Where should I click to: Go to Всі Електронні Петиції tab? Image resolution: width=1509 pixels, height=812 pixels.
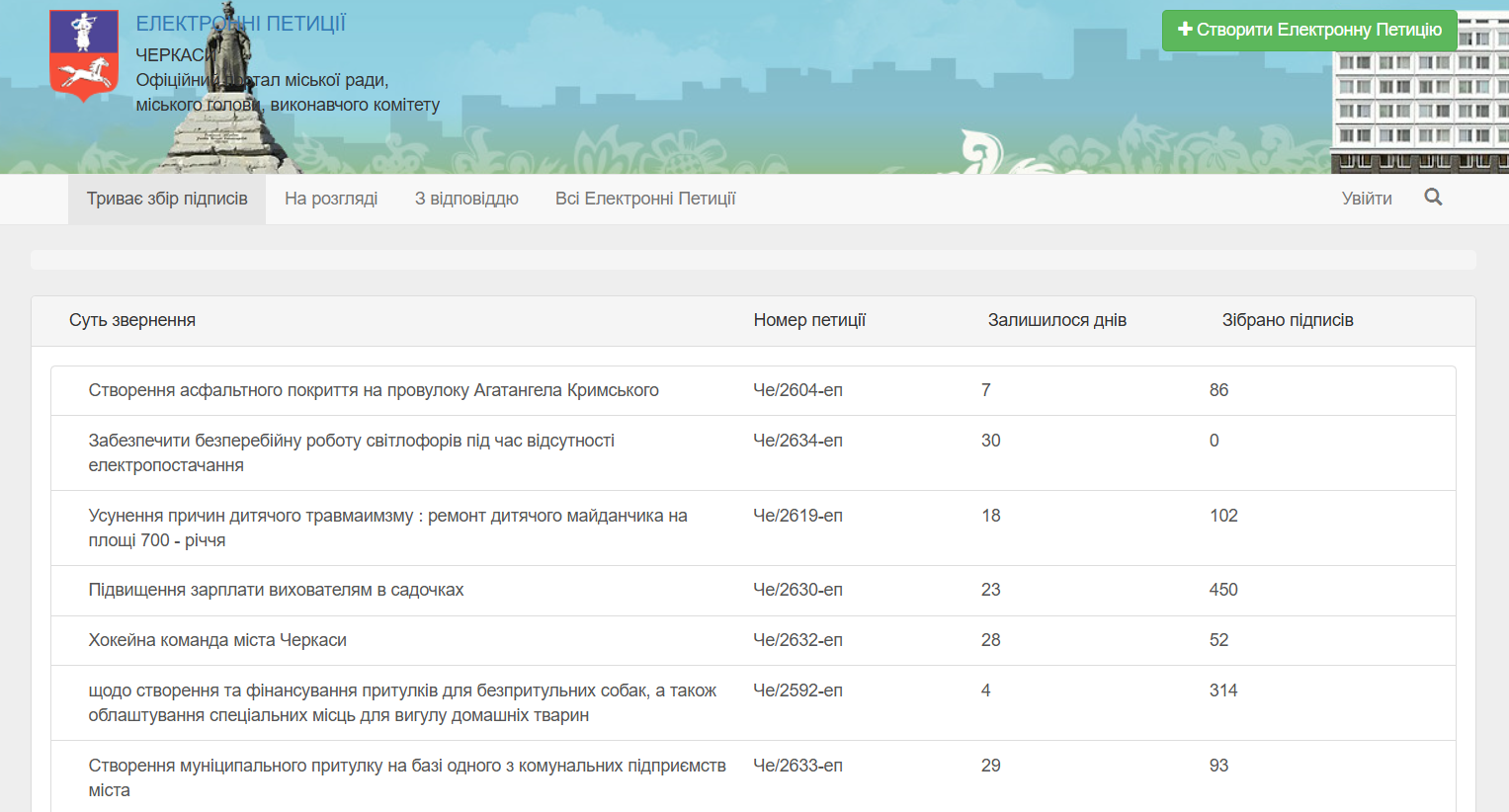(644, 199)
